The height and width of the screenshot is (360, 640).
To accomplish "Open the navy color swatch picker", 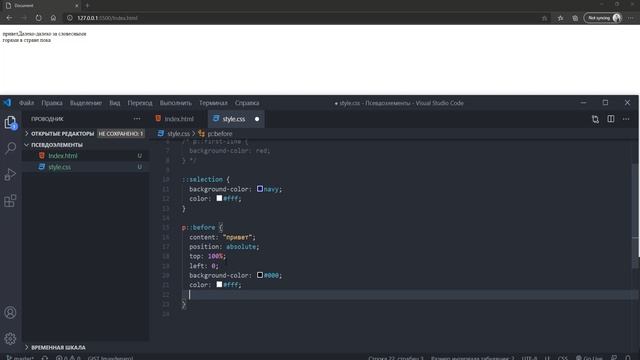I will point(260,189).
